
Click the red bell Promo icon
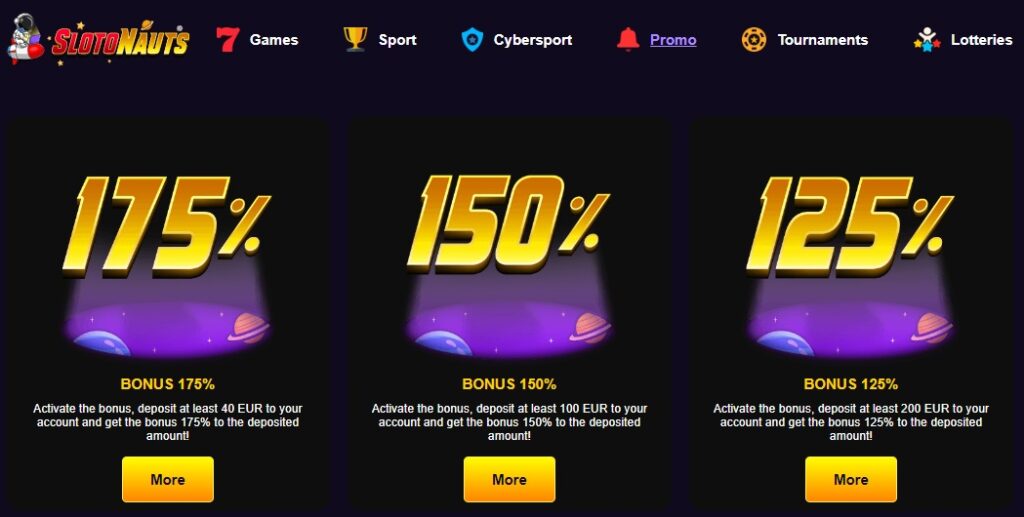(x=628, y=40)
